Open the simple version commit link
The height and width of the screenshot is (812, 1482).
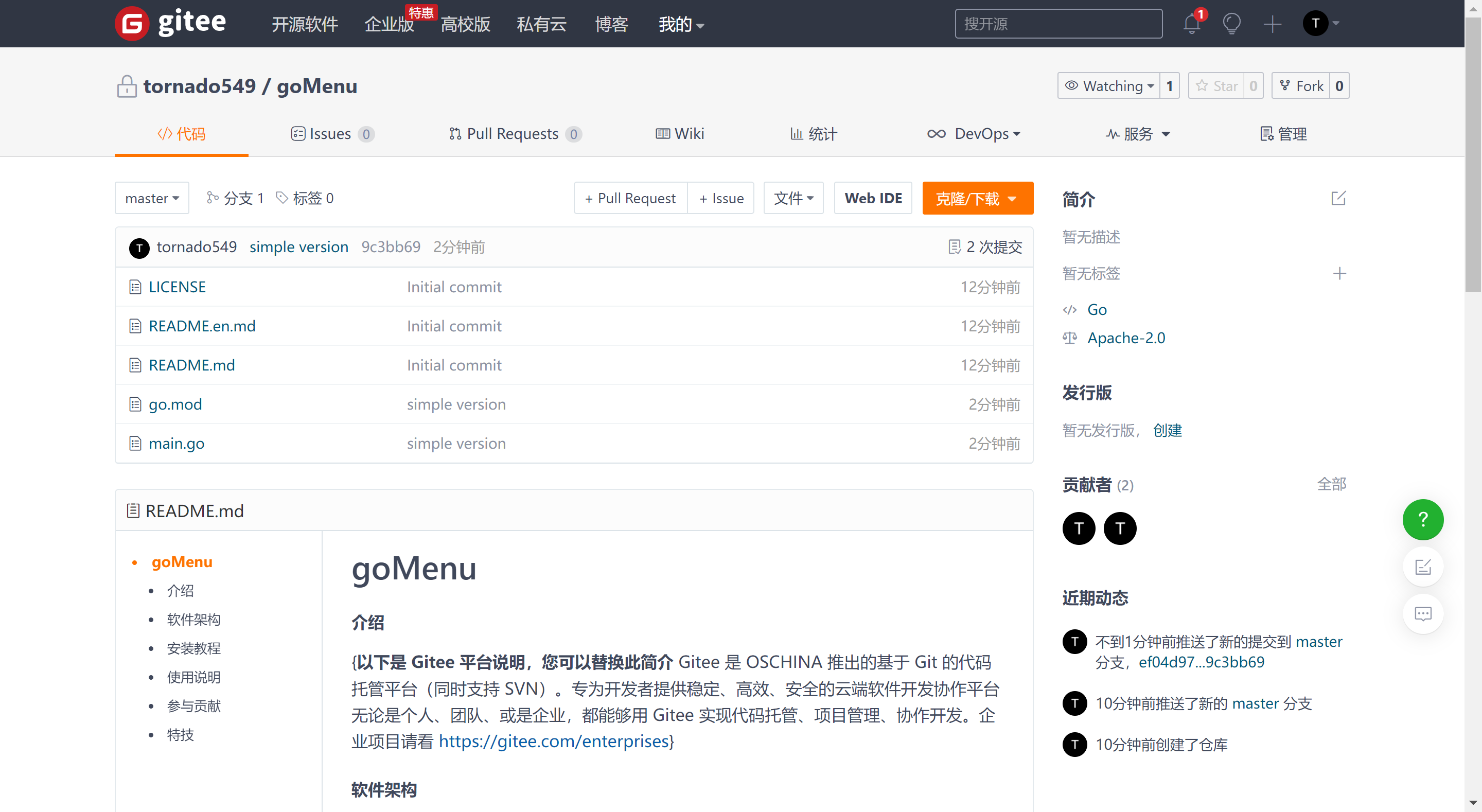pyautogui.click(x=298, y=247)
